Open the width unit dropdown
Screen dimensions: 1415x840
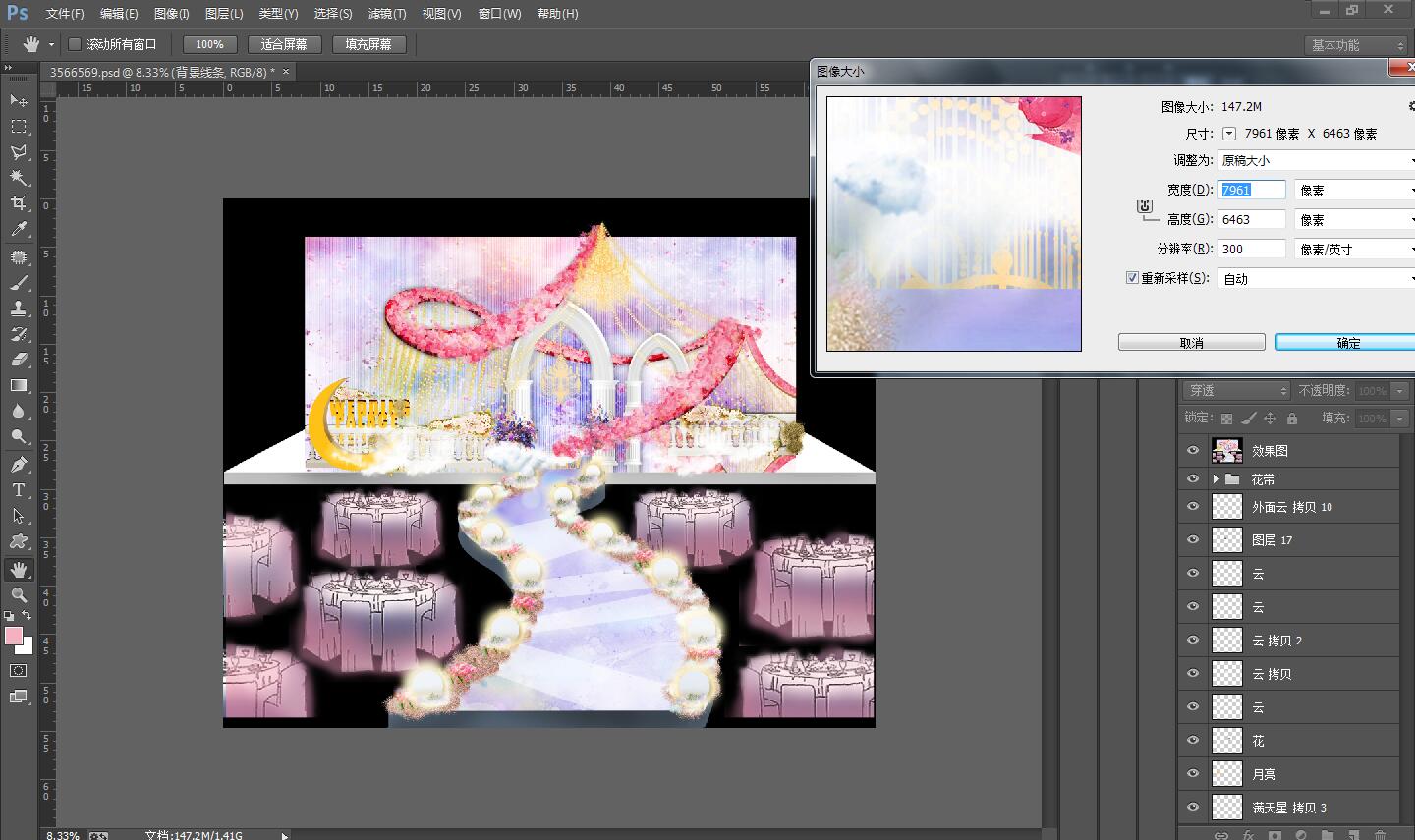coord(1355,190)
